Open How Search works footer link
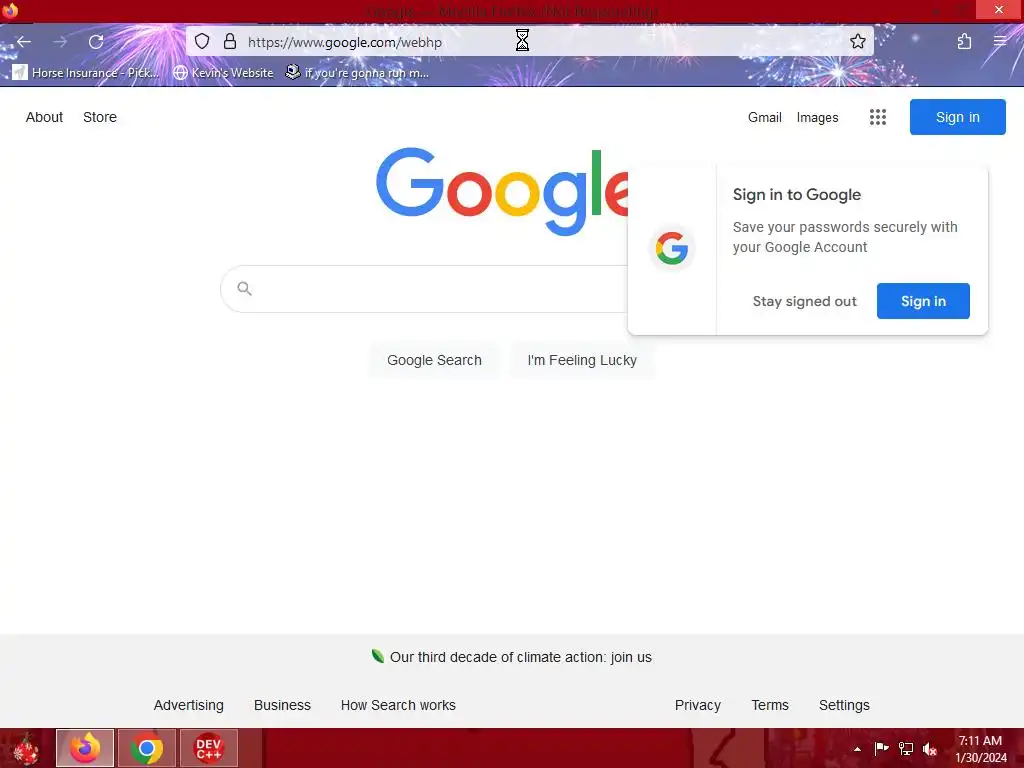Image resolution: width=1024 pixels, height=768 pixels. point(398,705)
